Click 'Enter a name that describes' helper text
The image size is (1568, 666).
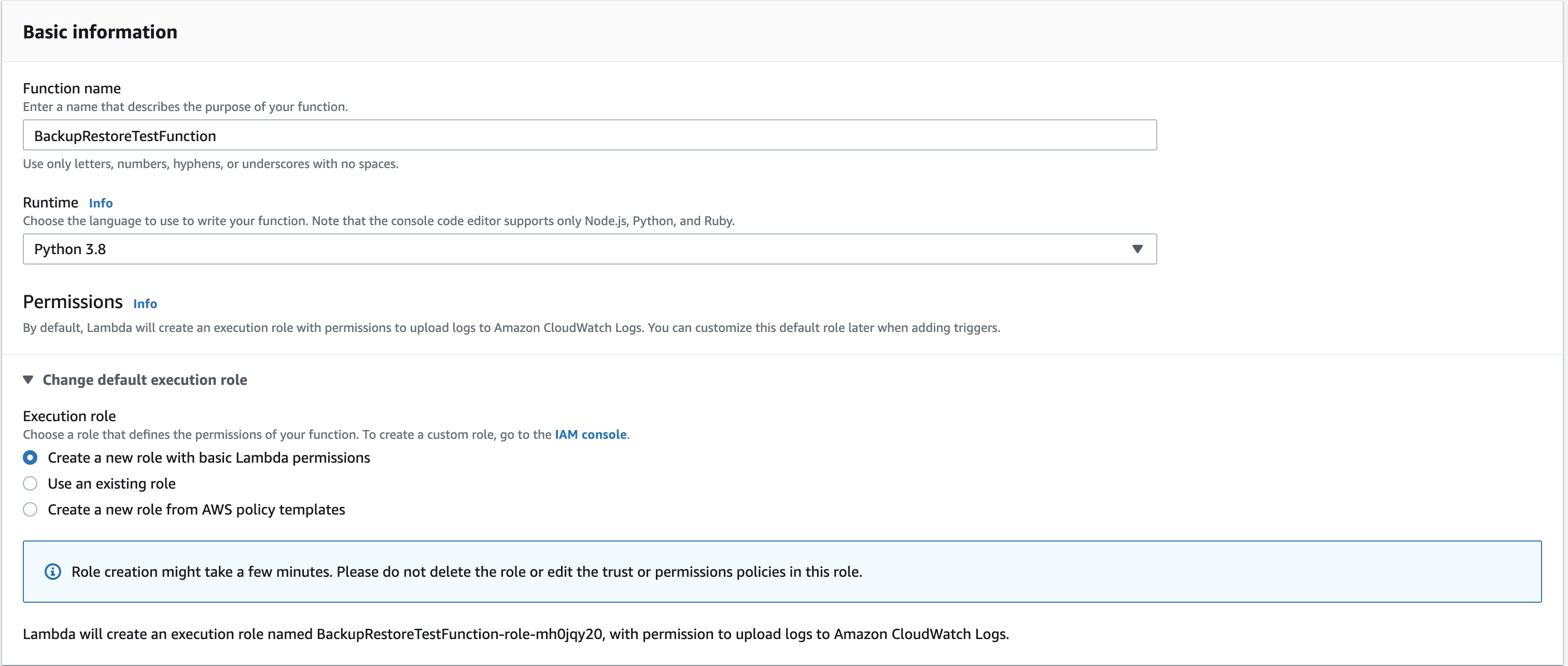point(186,106)
